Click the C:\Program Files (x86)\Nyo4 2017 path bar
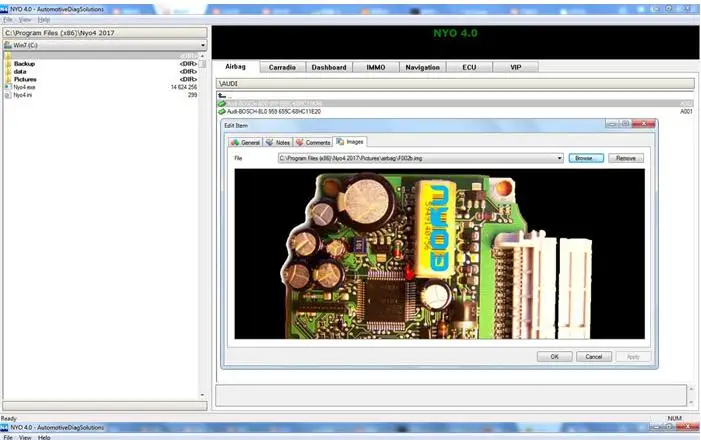Image resolution: width=701 pixels, height=440 pixels. click(x=105, y=33)
